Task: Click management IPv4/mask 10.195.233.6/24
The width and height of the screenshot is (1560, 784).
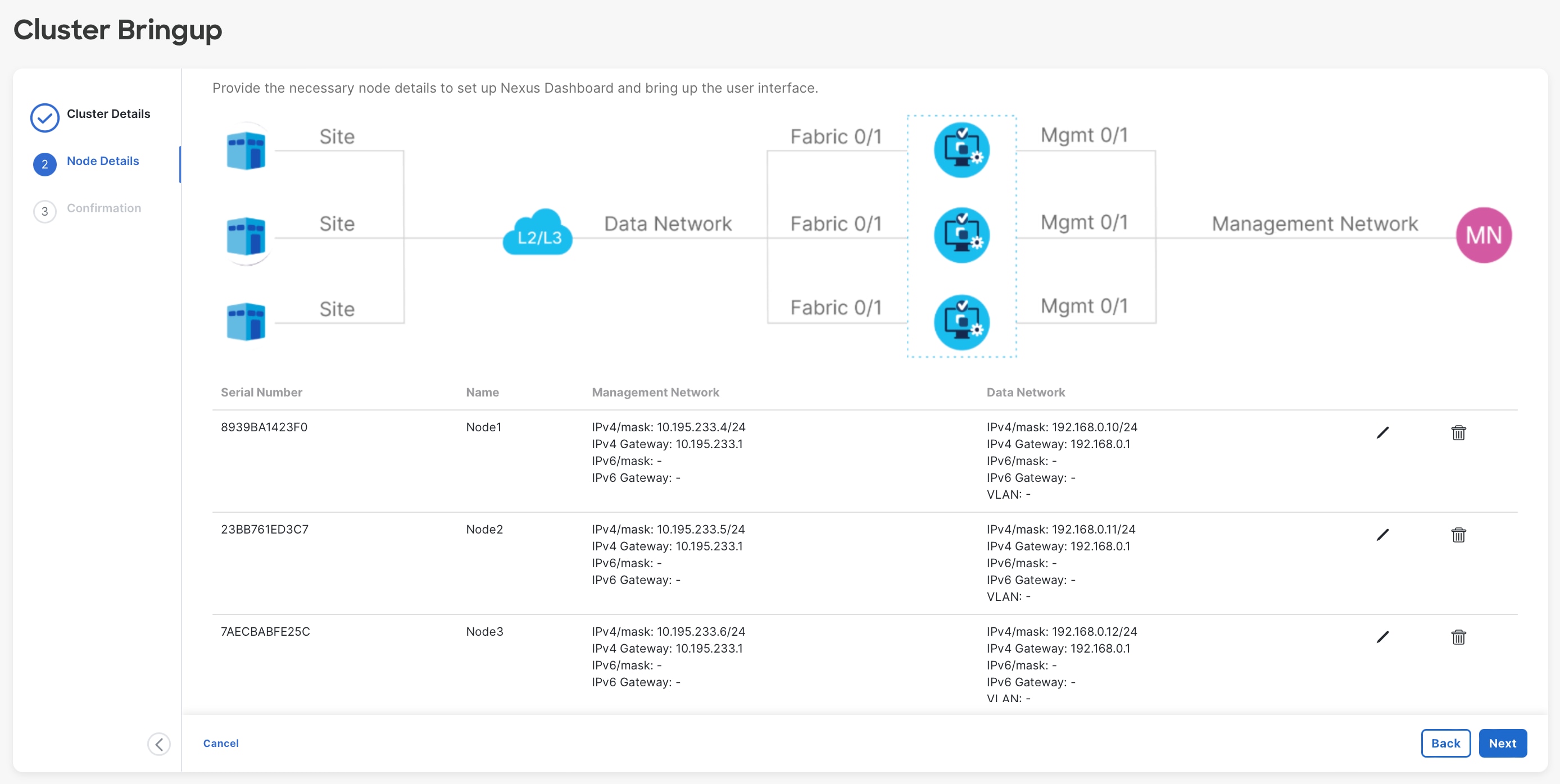Action: click(669, 632)
